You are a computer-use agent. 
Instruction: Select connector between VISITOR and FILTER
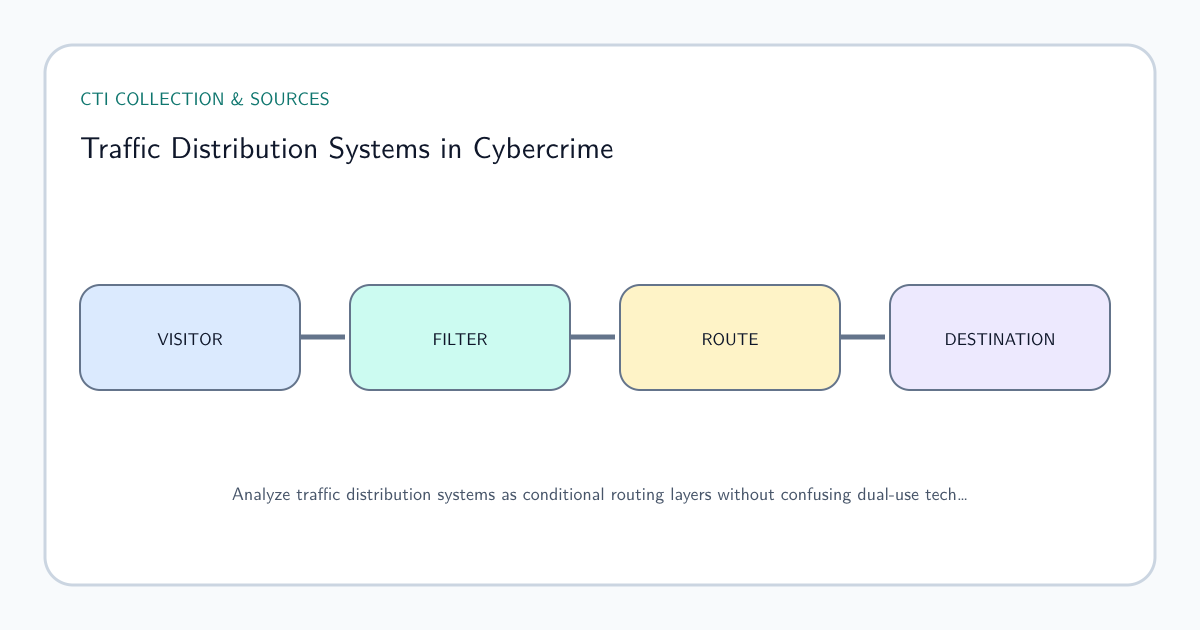pyautogui.click(x=323, y=337)
